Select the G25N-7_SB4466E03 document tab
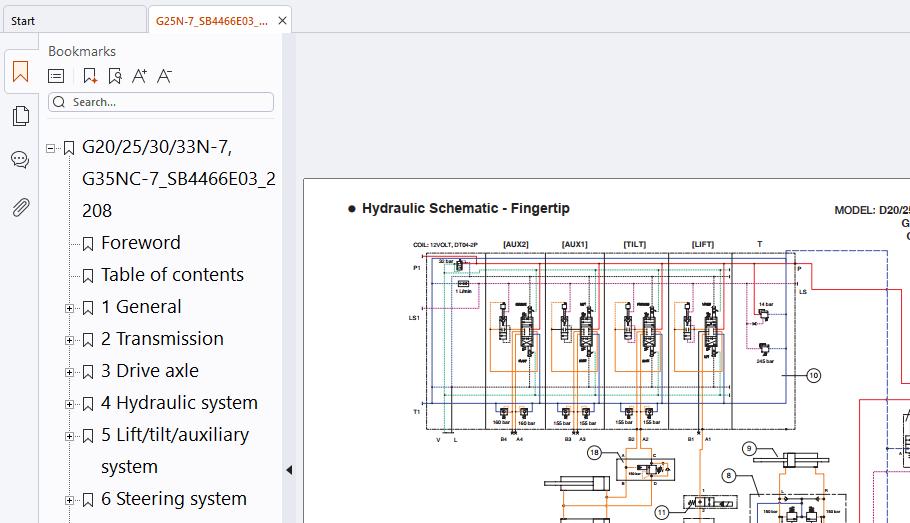The image size is (910, 523). 212,21
